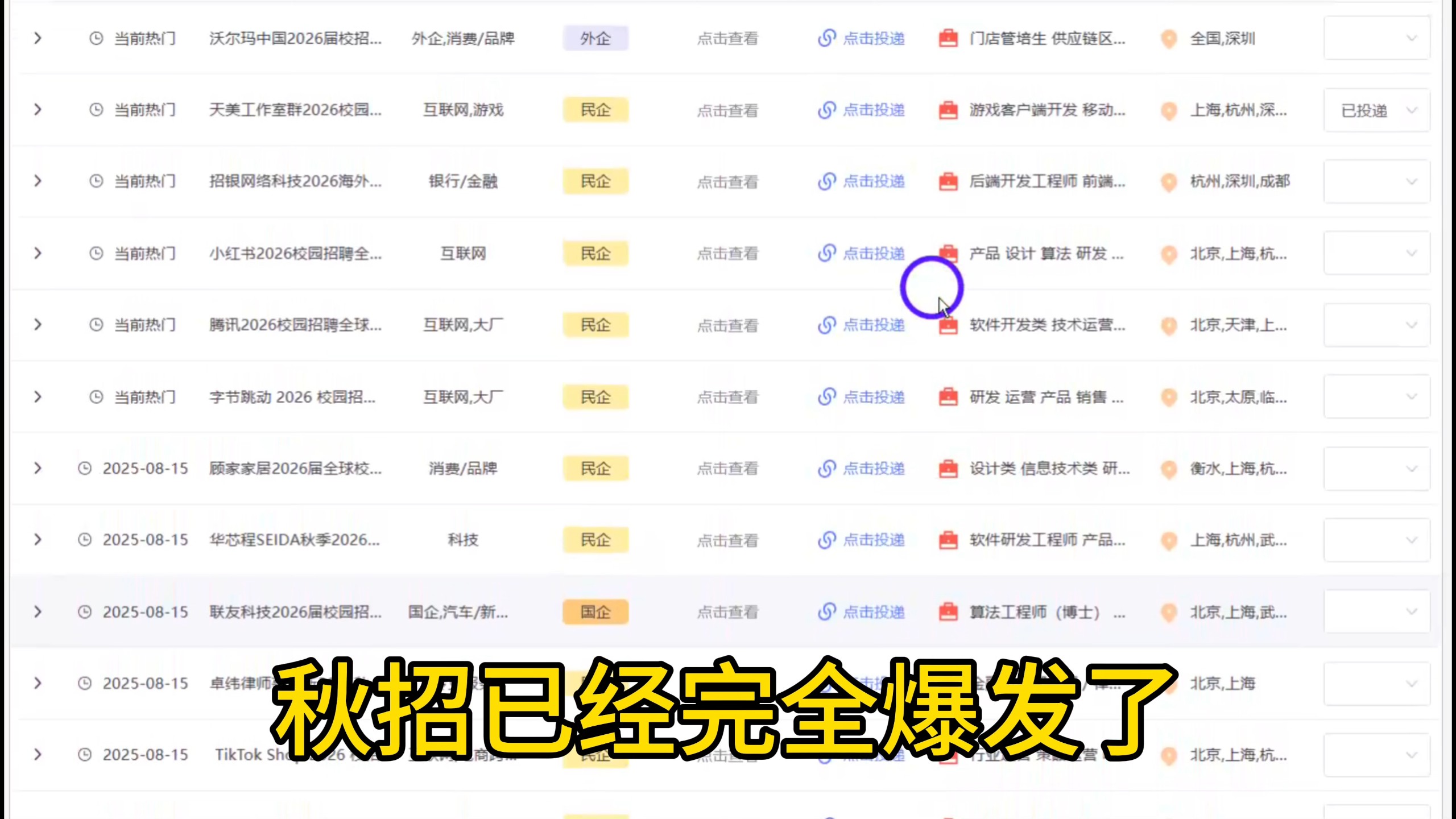Expand the 天美工作室群2026校园 row

tap(38, 110)
